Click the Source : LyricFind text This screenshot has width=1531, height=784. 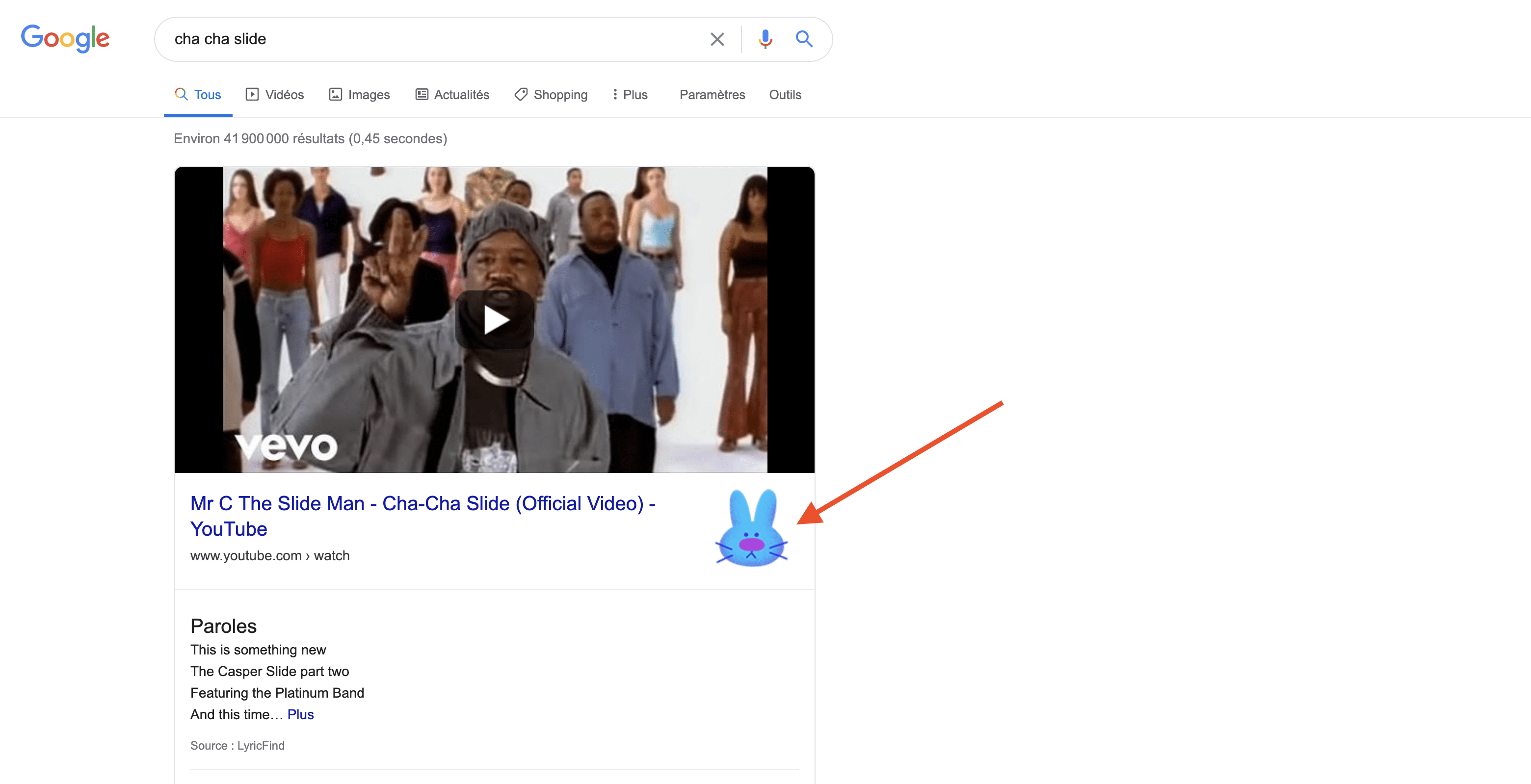click(237, 745)
